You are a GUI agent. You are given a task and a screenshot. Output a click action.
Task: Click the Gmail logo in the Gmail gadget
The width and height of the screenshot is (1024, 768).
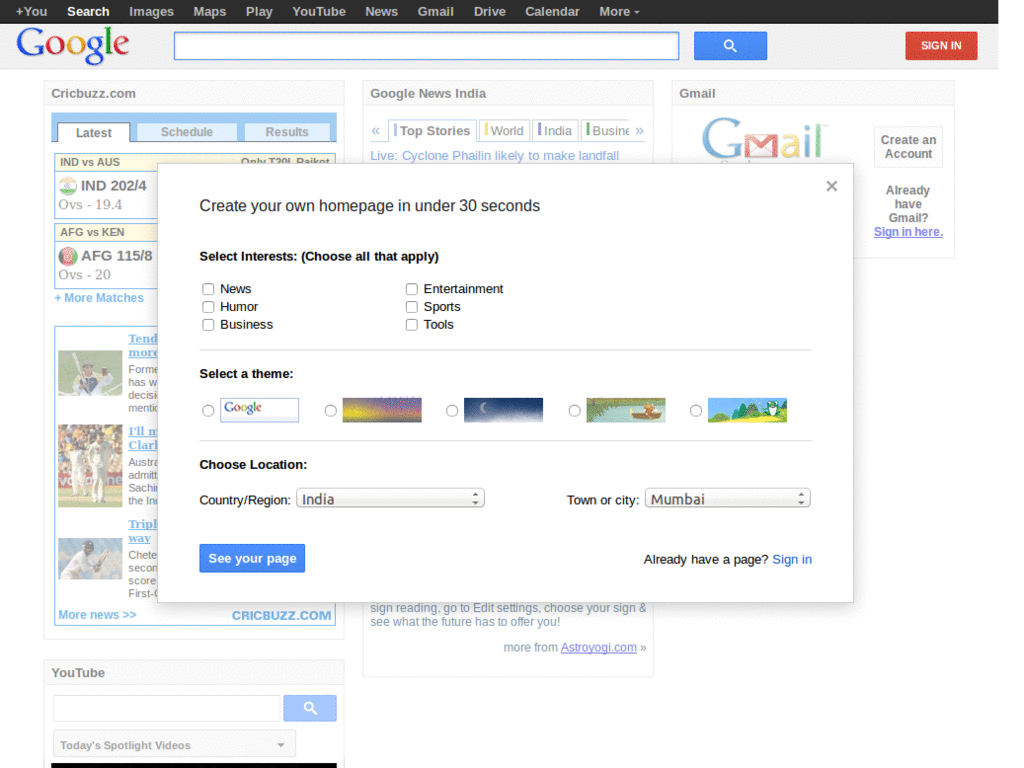764,139
